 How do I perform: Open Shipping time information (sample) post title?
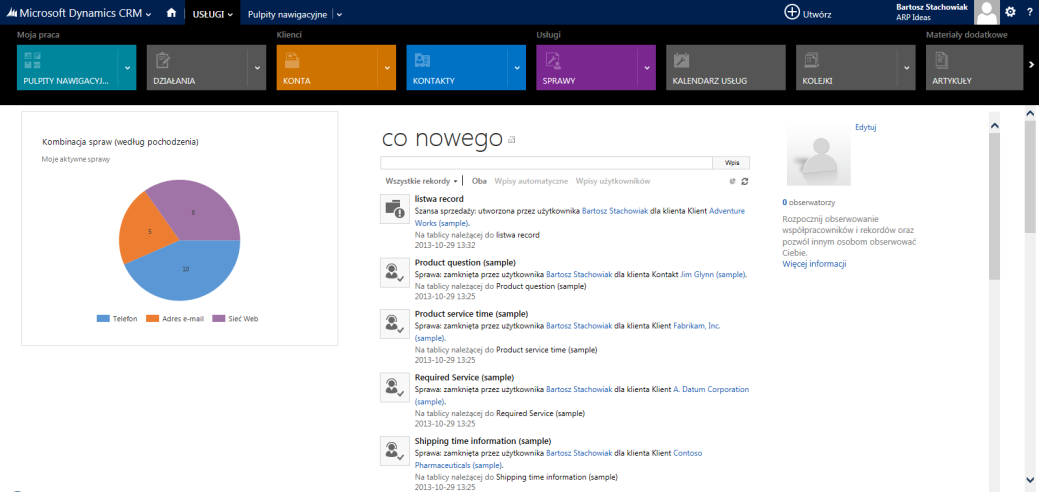click(483, 441)
